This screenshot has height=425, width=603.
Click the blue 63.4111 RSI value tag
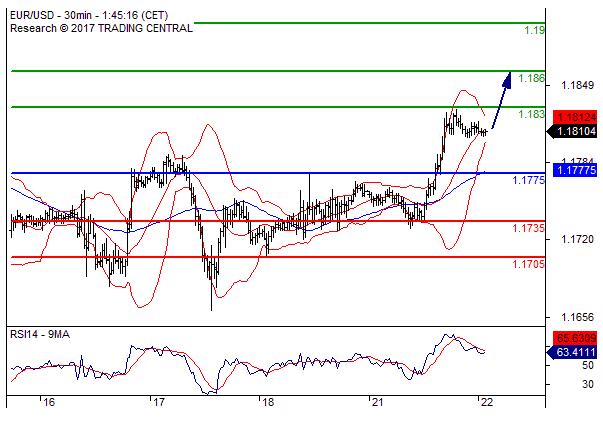click(x=572, y=352)
